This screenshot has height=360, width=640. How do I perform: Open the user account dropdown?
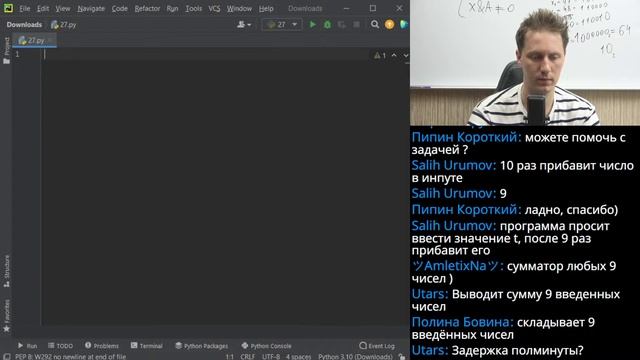244,24
